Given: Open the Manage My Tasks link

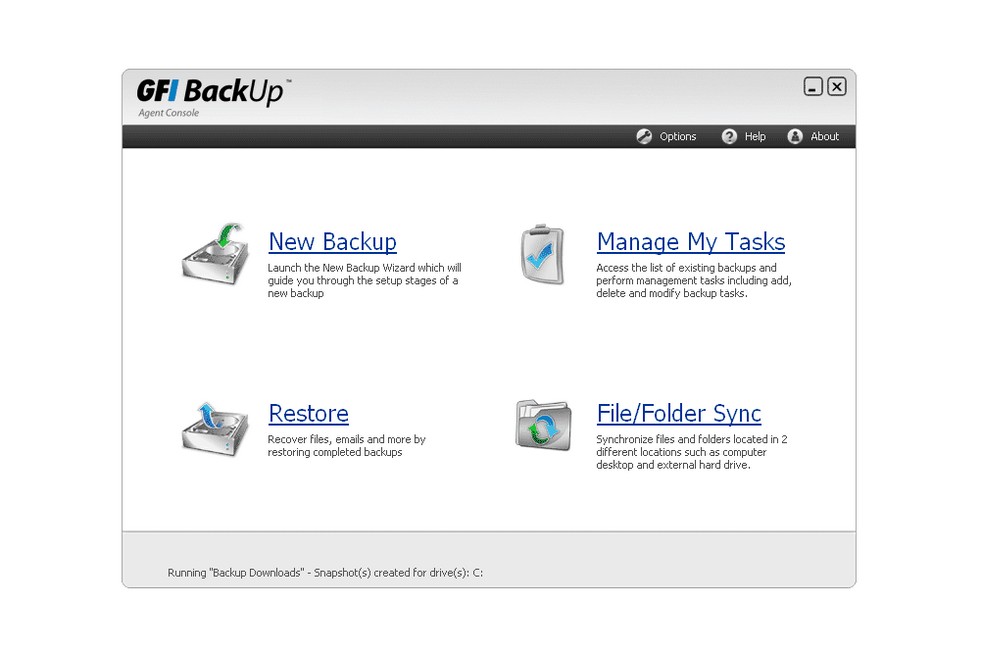Looking at the screenshot, I should point(691,242).
